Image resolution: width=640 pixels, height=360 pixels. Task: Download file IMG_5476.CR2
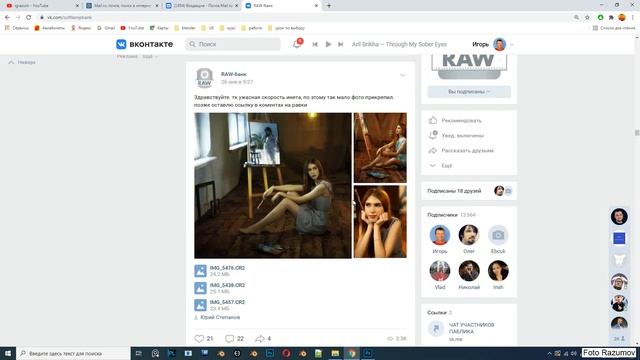pyautogui.click(x=227, y=268)
